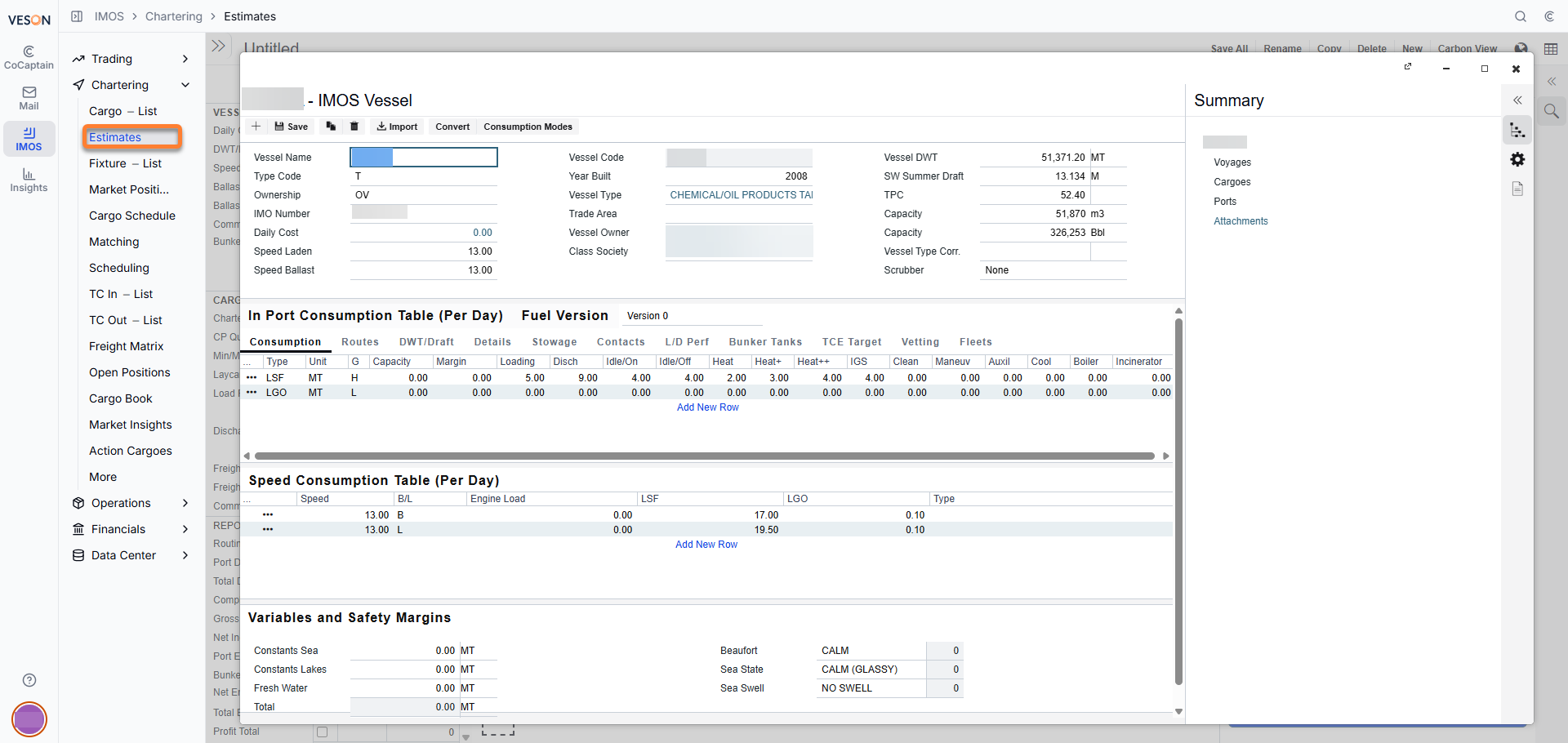Click the copy icon next to Save
1568x743 pixels.
point(331,127)
